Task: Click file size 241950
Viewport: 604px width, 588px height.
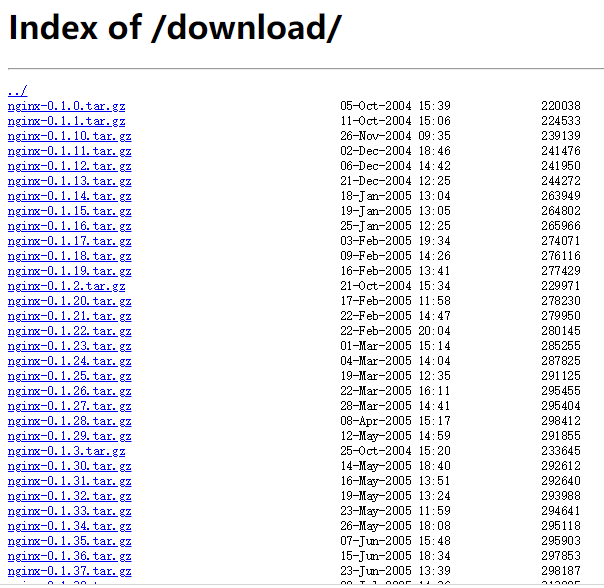Action: click(x=560, y=166)
